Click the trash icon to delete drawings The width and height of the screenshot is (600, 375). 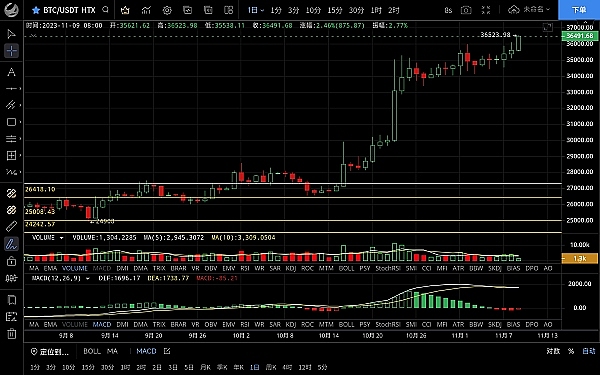(11, 334)
